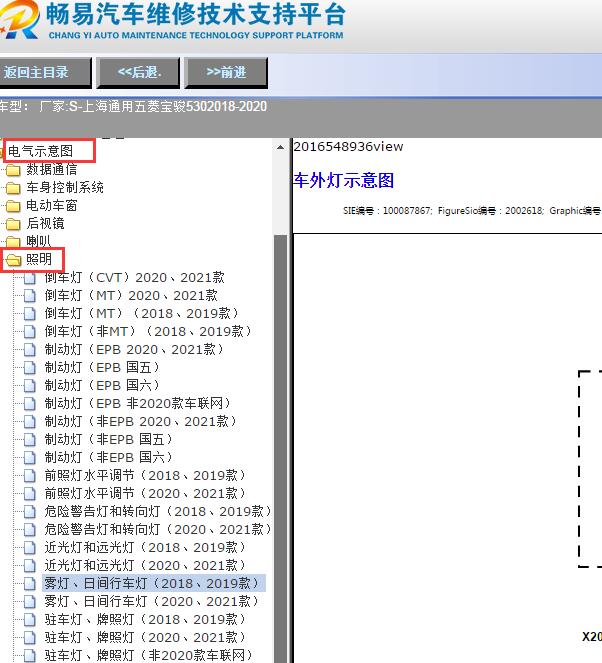Open the 电动车窗 folder icon
The height and width of the screenshot is (663, 602).
pos(13,206)
